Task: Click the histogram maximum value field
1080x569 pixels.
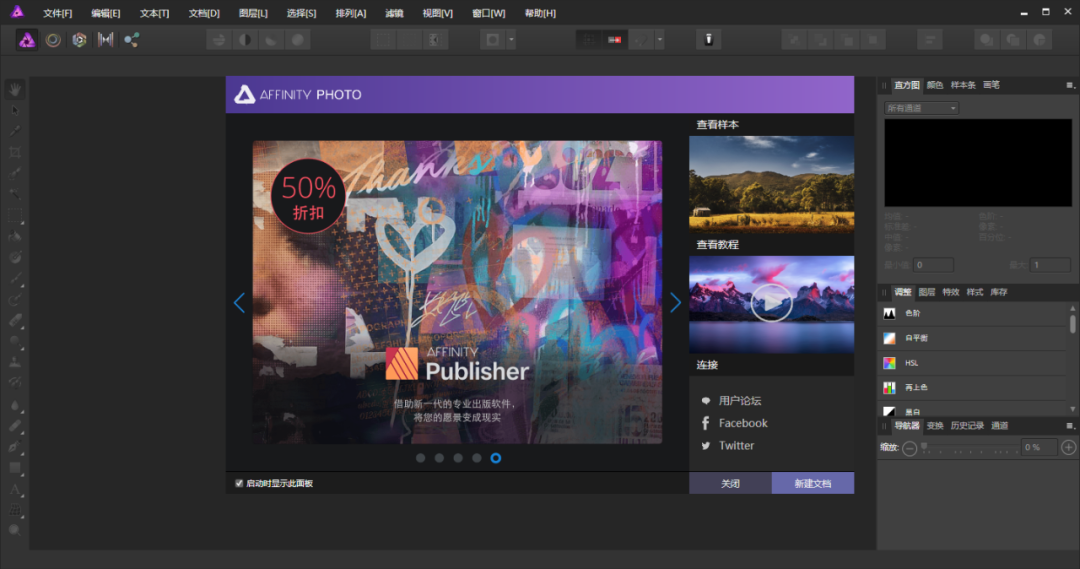Action: (x=1050, y=265)
